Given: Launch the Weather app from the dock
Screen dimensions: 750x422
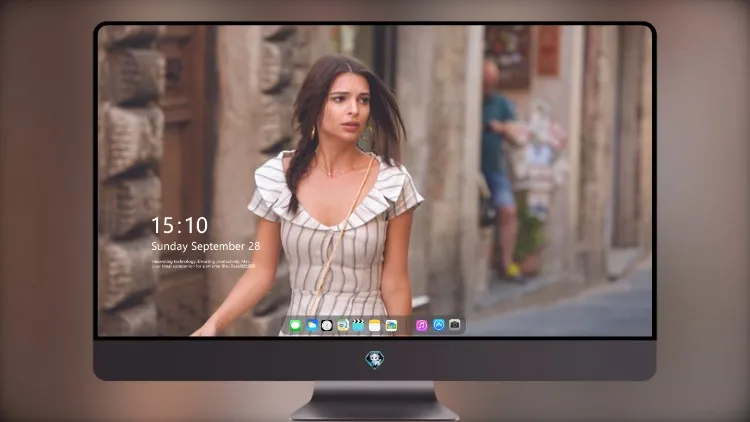Looking at the screenshot, I should point(312,326).
